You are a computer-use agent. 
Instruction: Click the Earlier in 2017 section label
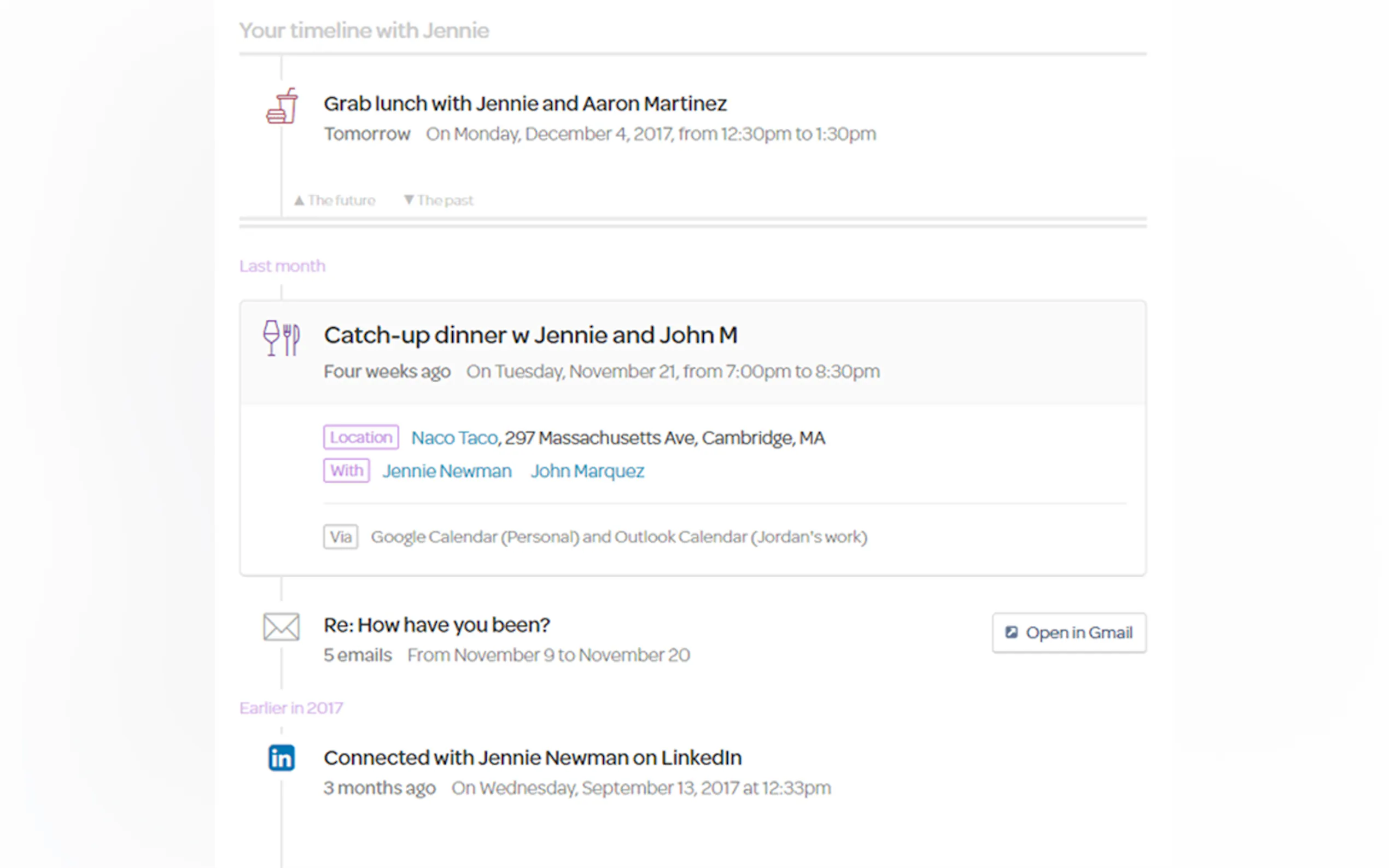[x=290, y=708]
